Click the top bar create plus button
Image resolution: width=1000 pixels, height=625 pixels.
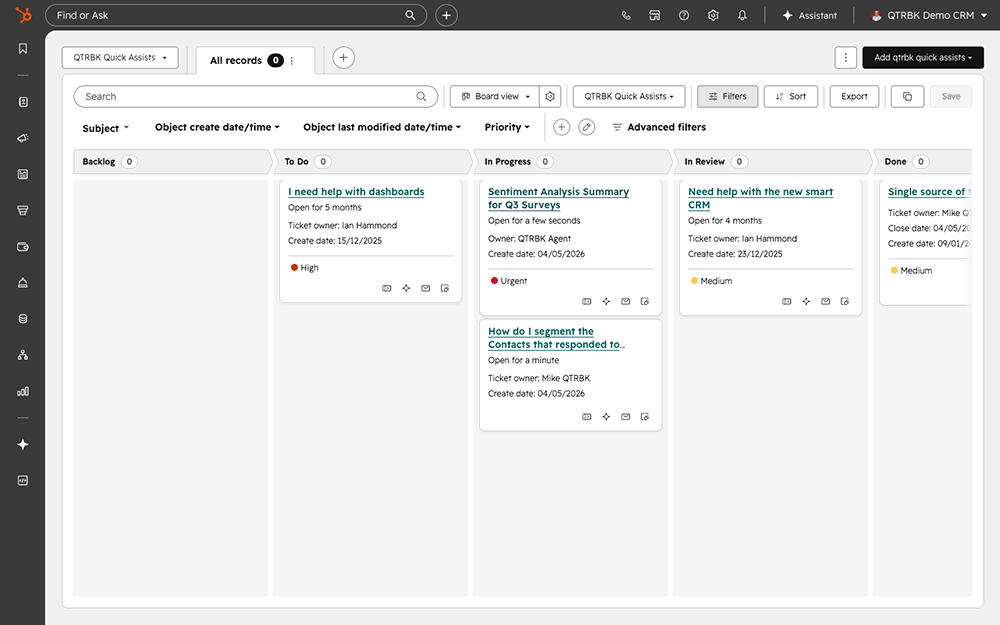coord(446,15)
